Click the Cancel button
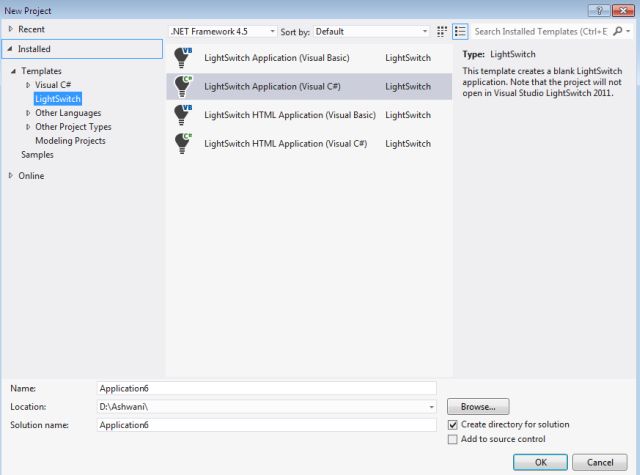The width and height of the screenshot is (640, 475). tap(600, 462)
